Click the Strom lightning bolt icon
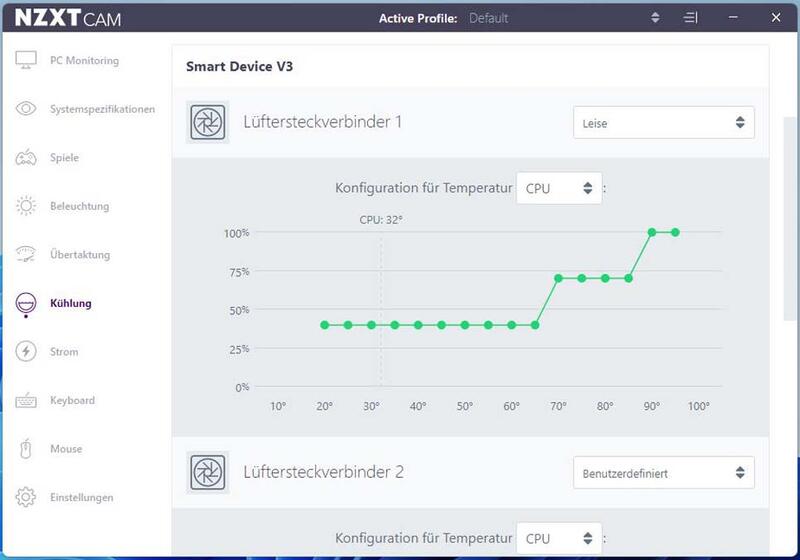 point(26,351)
